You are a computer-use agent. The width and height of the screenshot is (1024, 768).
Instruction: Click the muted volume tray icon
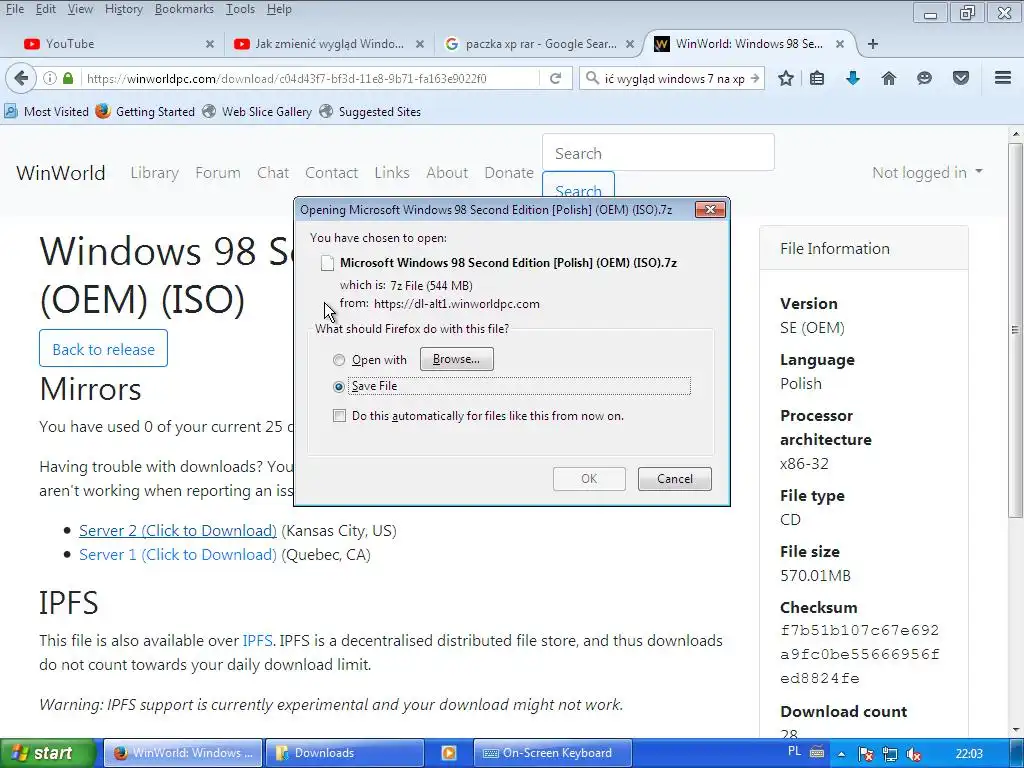pos(914,754)
